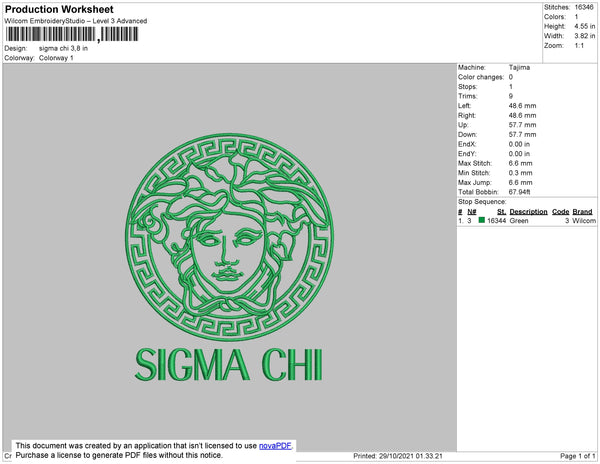Select the green thread color swatch
The width and height of the screenshot is (600, 464).
[x=482, y=220]
